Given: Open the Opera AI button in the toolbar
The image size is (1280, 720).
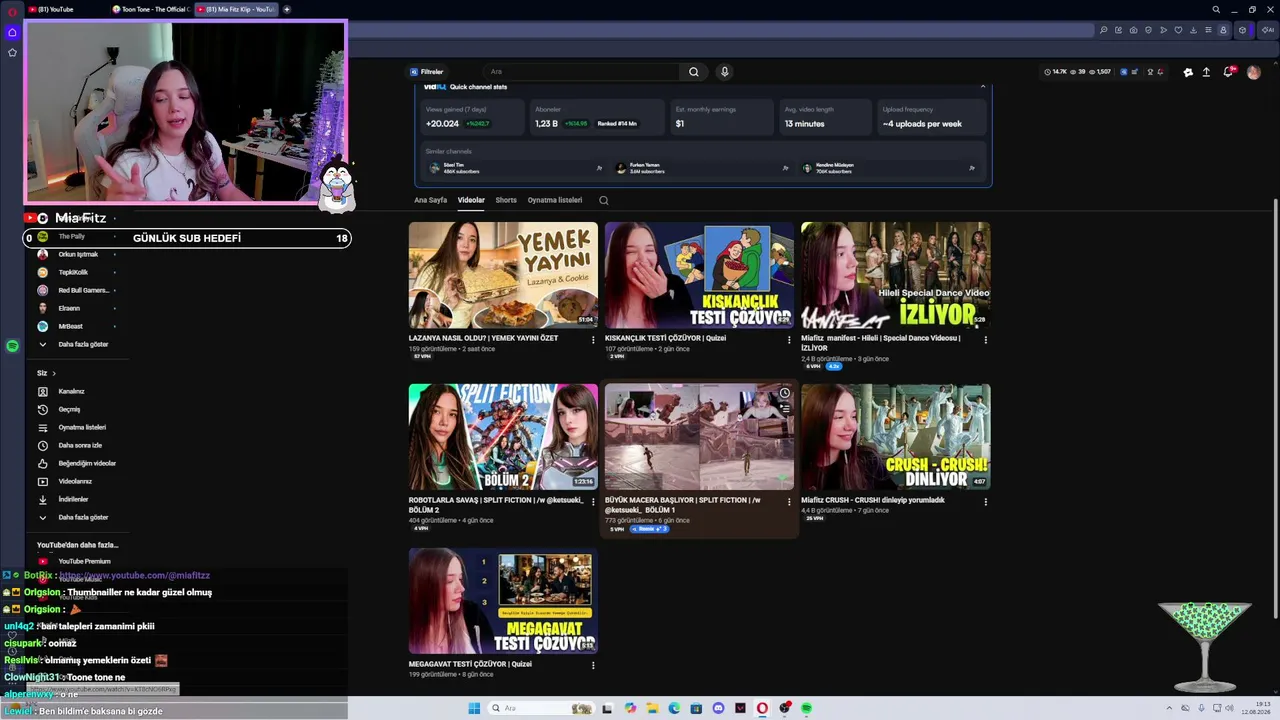Looking at the screenshot, I should coord(1269,30).
